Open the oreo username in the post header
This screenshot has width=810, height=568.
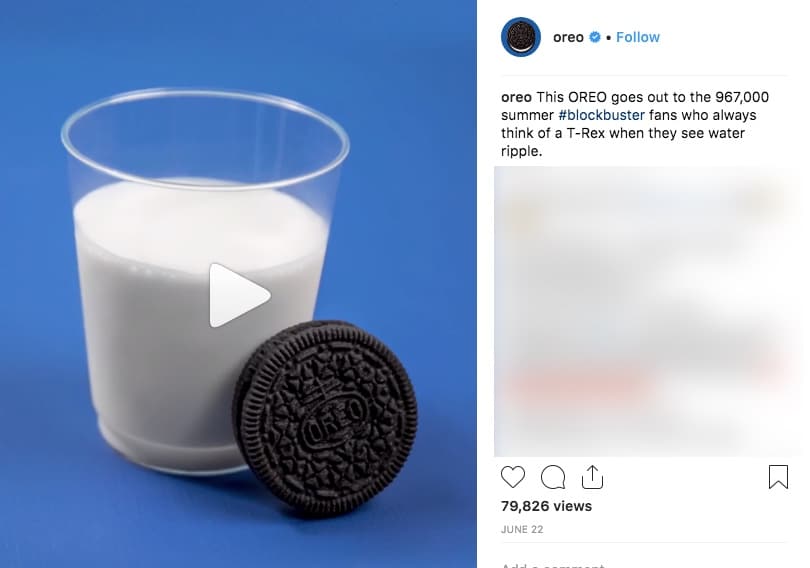[x=568, y=37]
